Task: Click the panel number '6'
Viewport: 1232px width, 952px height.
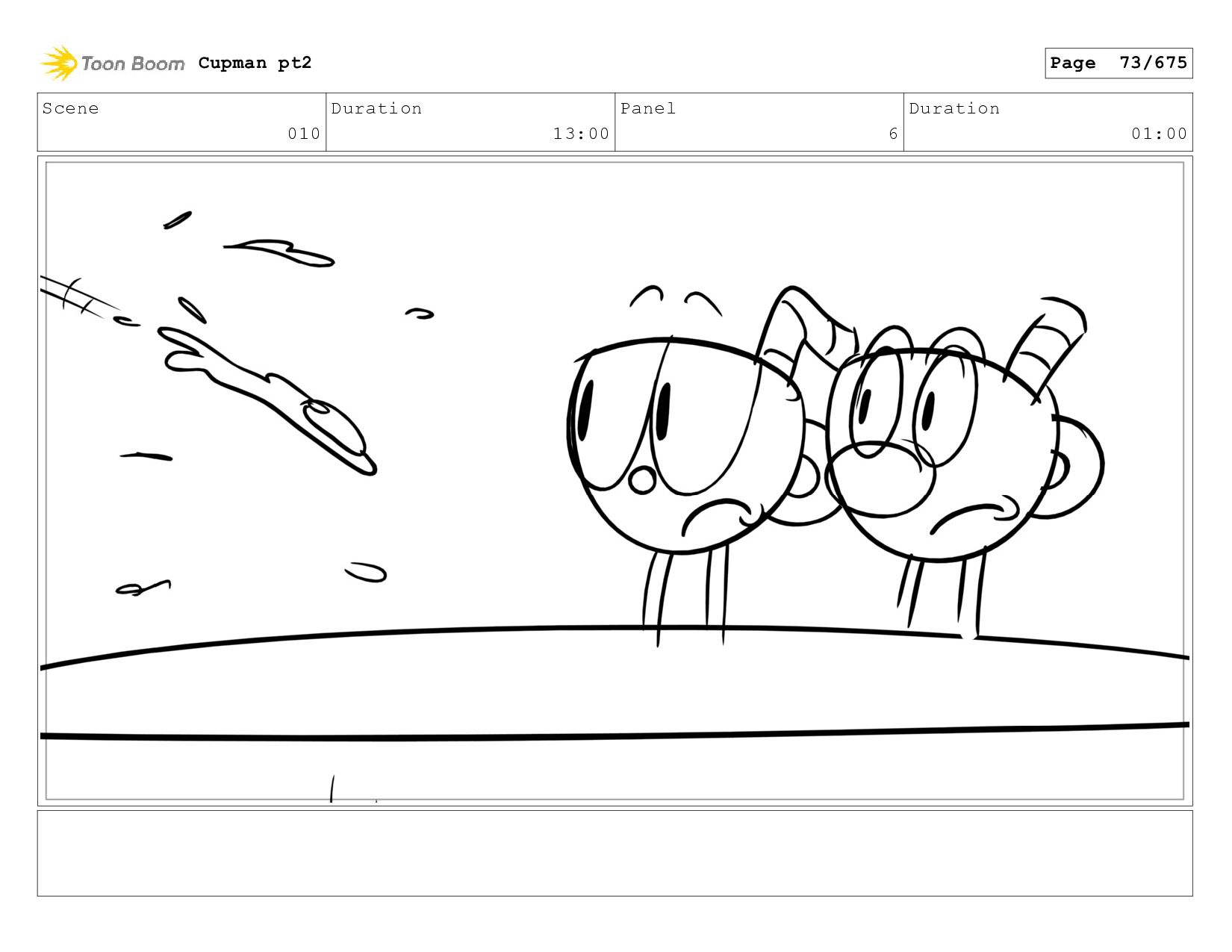Action: (x=893, y=134)
